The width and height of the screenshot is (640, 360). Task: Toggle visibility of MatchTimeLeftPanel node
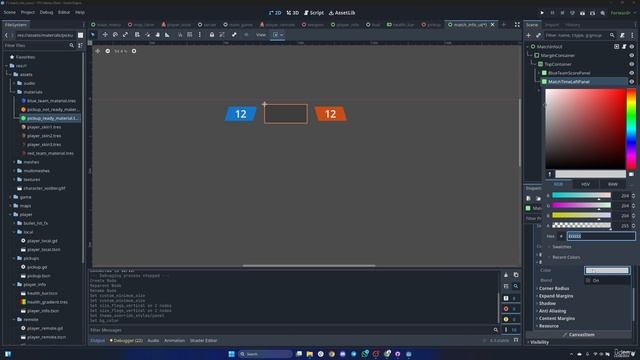632,82
